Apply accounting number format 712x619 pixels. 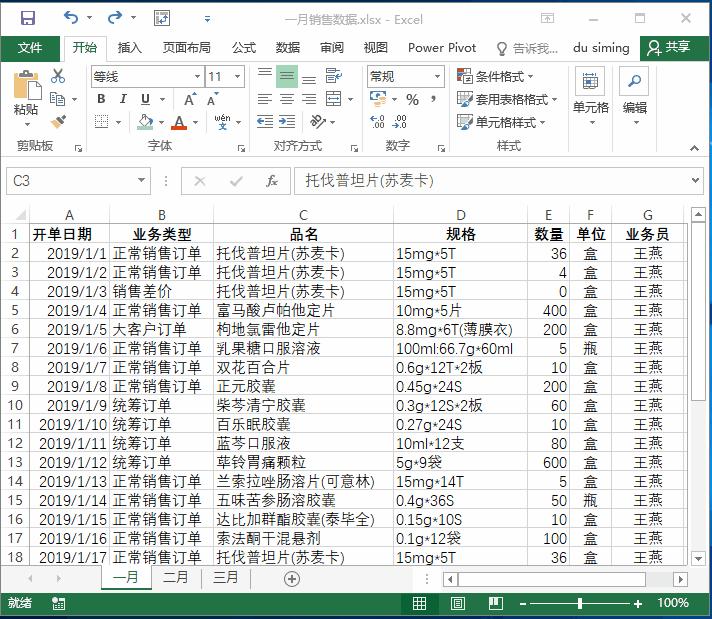pos(378,99)
